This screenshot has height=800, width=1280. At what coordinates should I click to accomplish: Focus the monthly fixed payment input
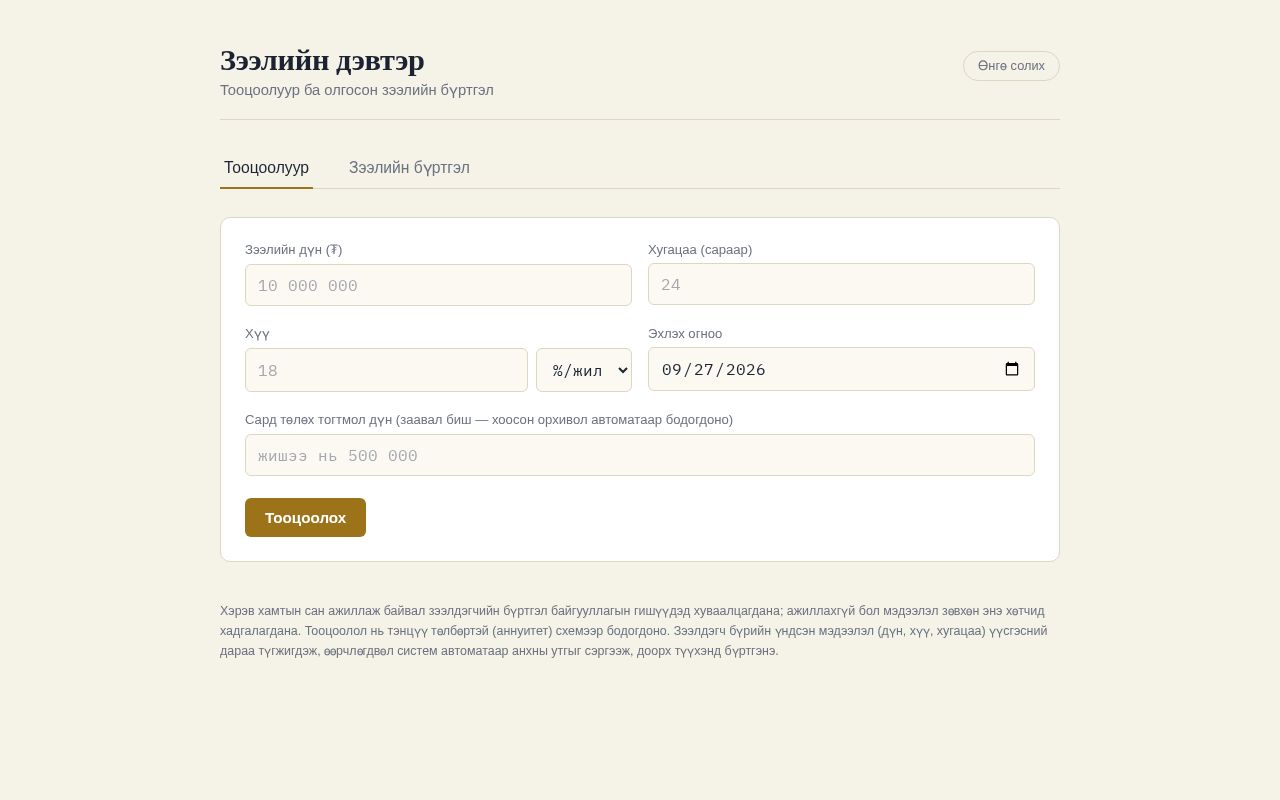point(640,455)
